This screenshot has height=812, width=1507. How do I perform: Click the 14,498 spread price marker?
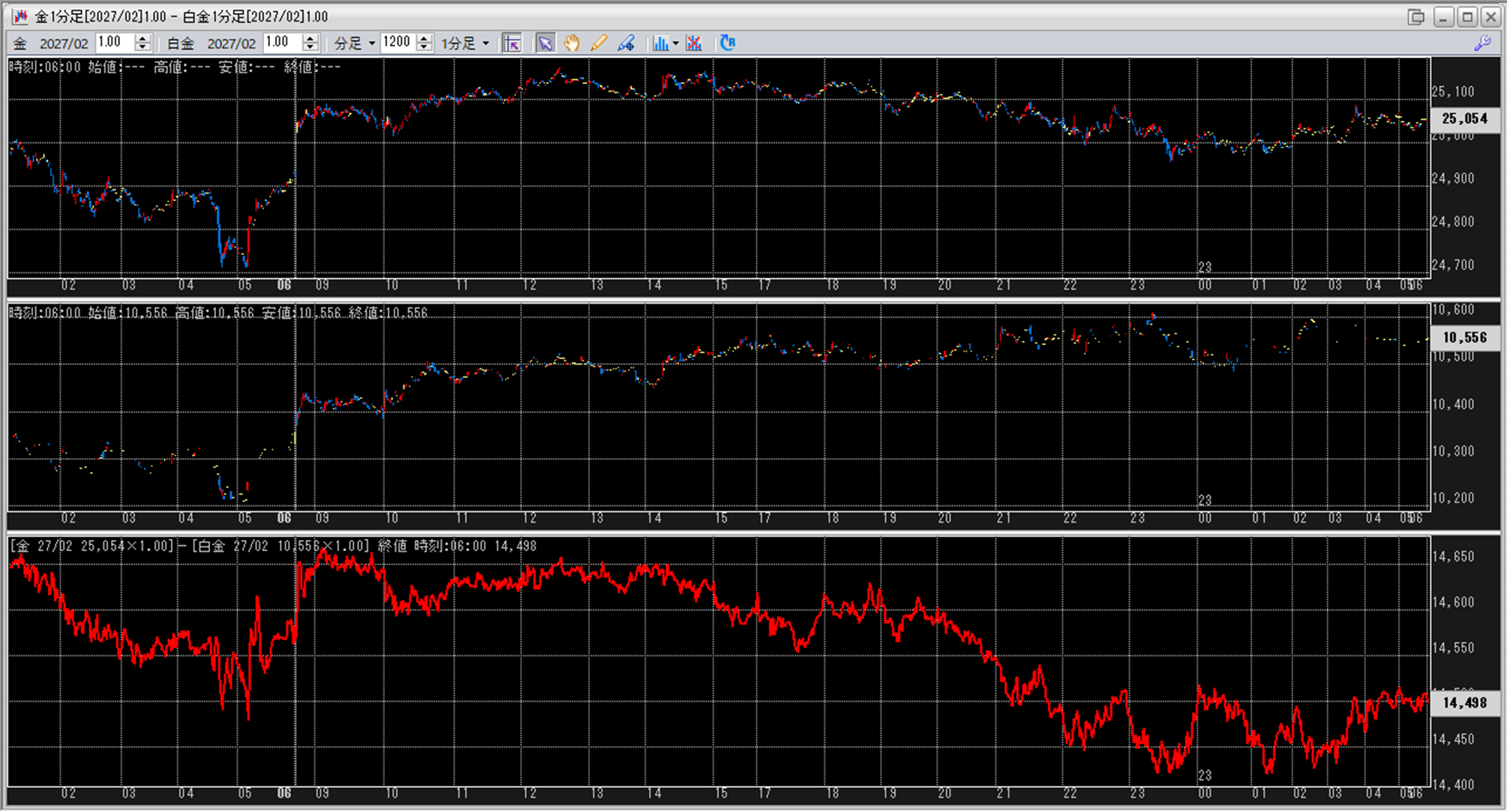(x=1464, y=703)
